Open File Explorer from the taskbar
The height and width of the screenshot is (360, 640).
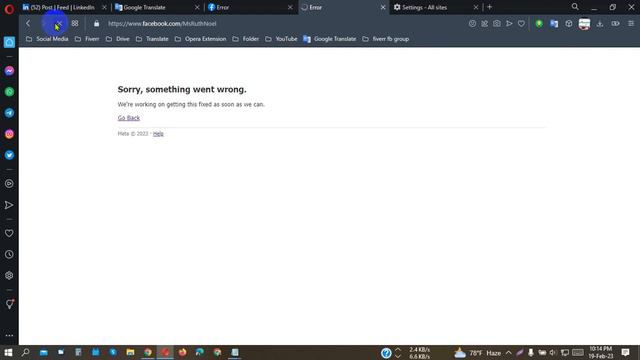click(130, 352)
